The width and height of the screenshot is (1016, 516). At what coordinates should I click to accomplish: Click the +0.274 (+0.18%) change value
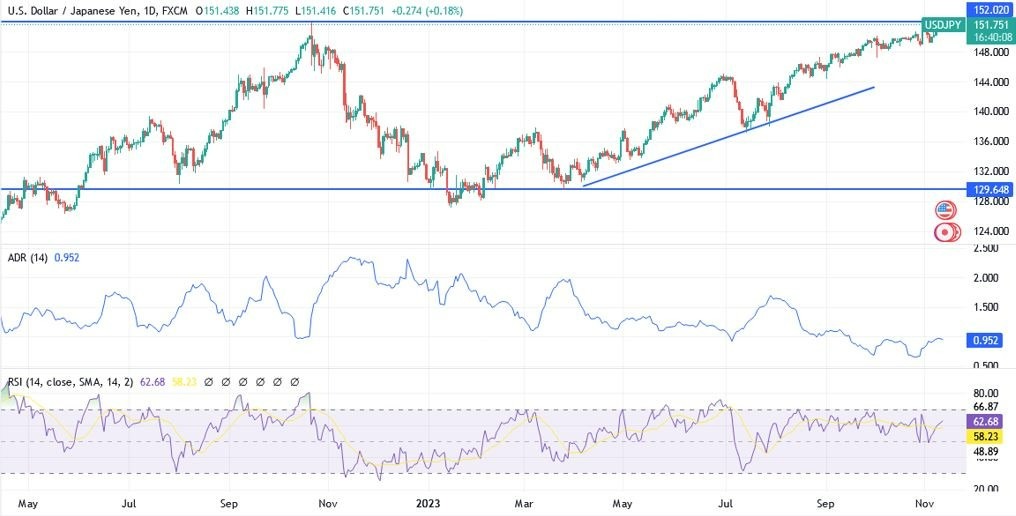click(428, 10)
